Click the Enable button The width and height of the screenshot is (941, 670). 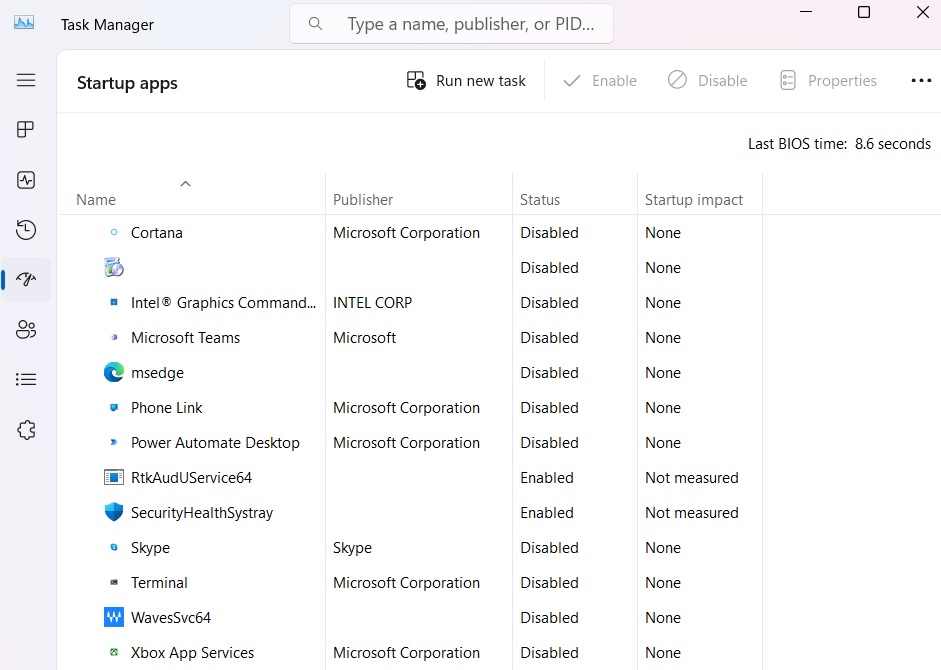600,80
